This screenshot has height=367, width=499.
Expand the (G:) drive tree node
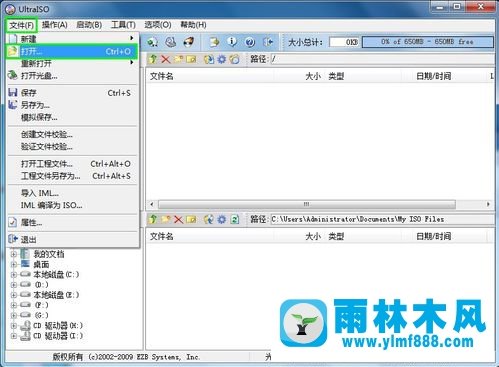click(x=14, y=315)
